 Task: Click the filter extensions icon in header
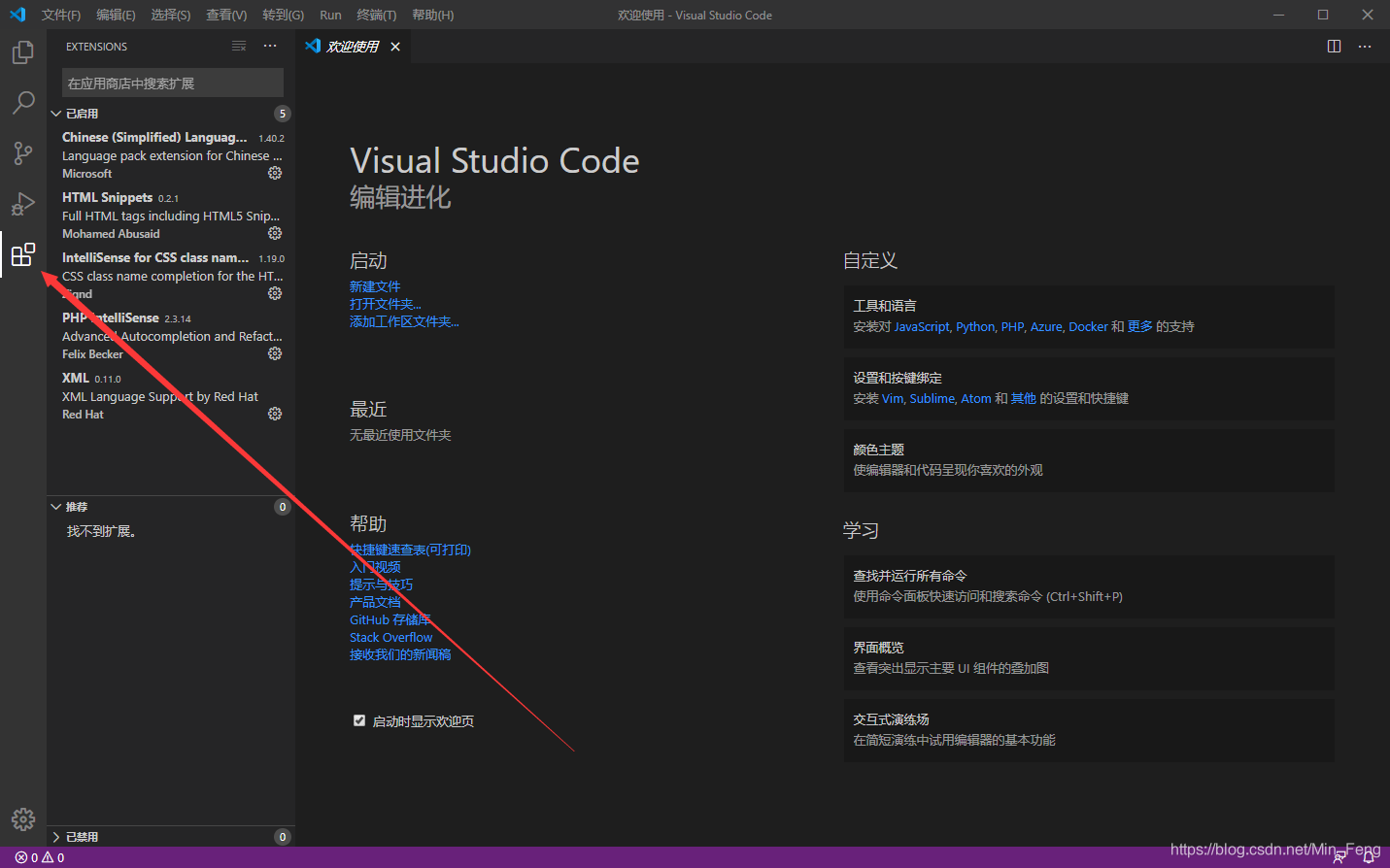[239, 47]
